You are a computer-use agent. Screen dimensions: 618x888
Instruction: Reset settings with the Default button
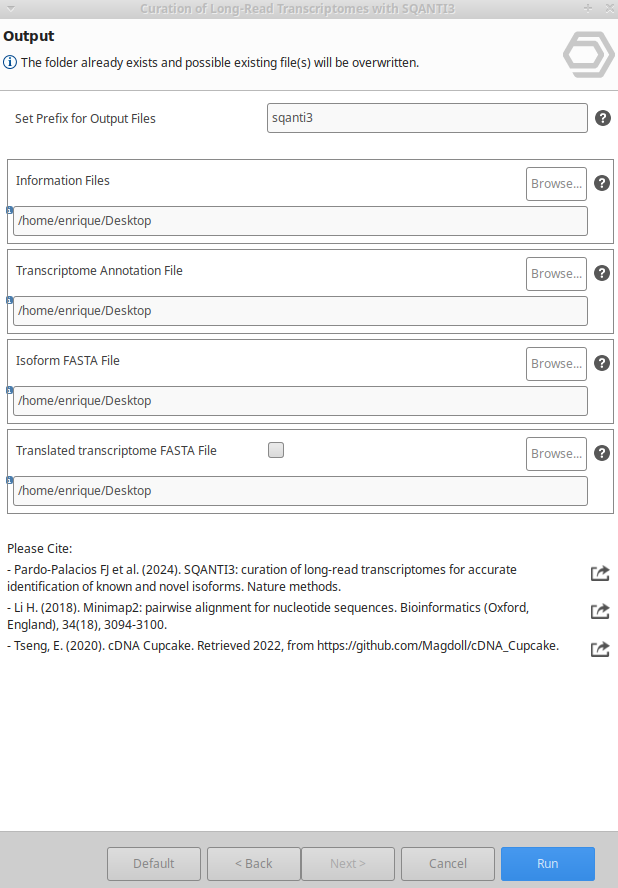pyautogui.click(x=154, y=864)
